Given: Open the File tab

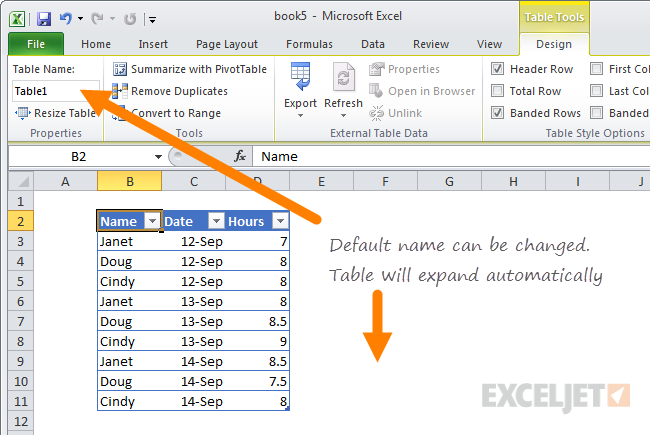Looking at the screenshot, I should (36, 44).
